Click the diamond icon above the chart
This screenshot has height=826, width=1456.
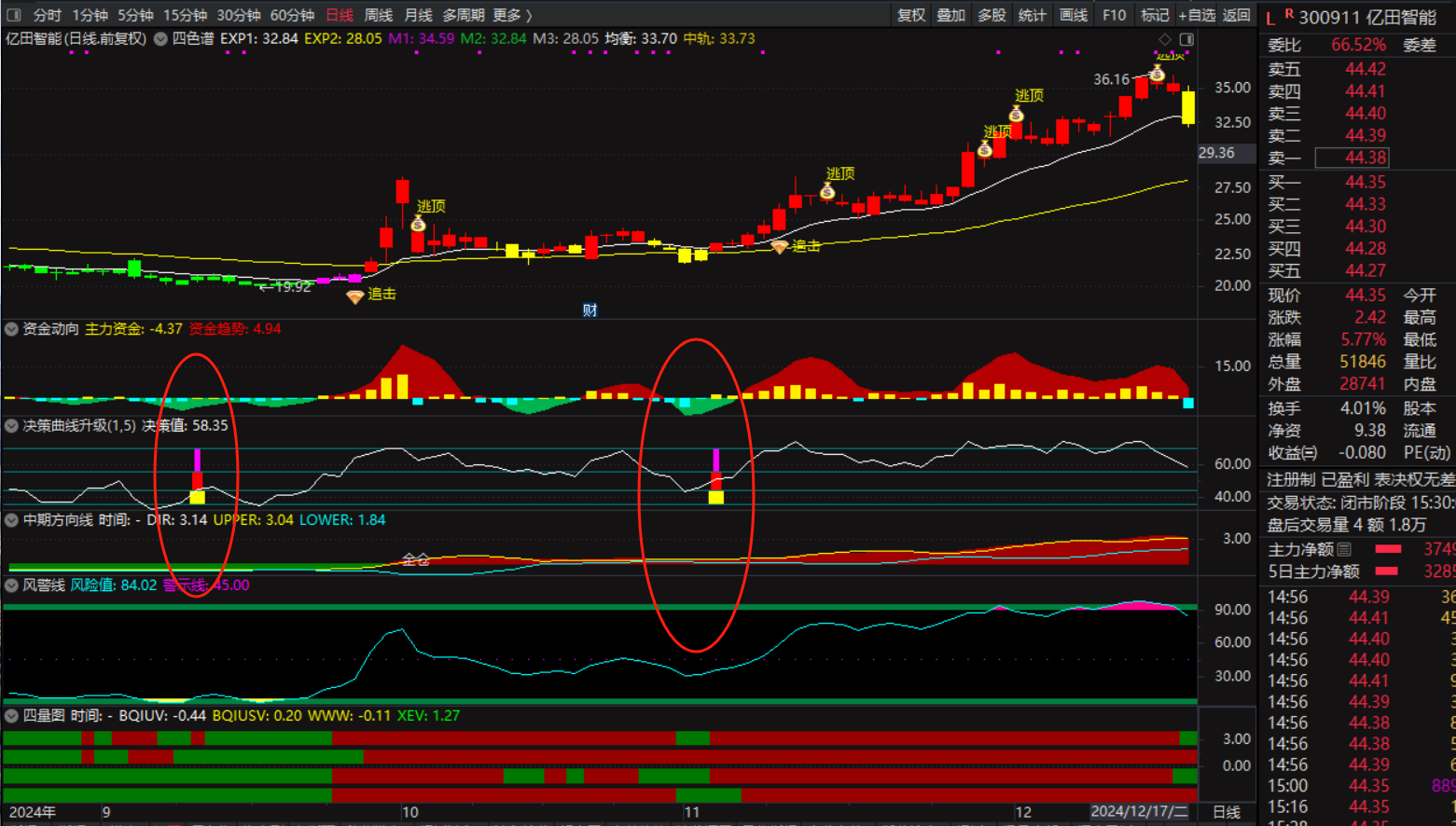1164,39
